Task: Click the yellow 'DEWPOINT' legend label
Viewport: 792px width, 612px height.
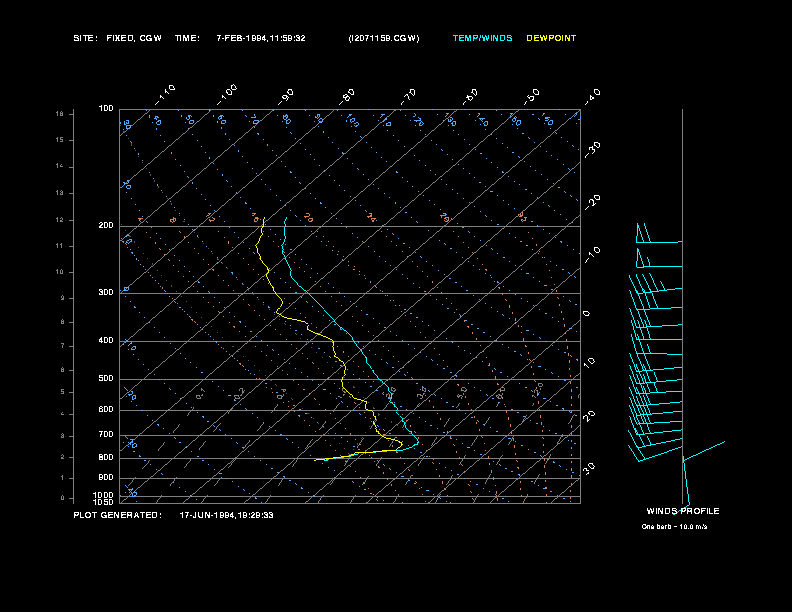Action: (551, 38)
